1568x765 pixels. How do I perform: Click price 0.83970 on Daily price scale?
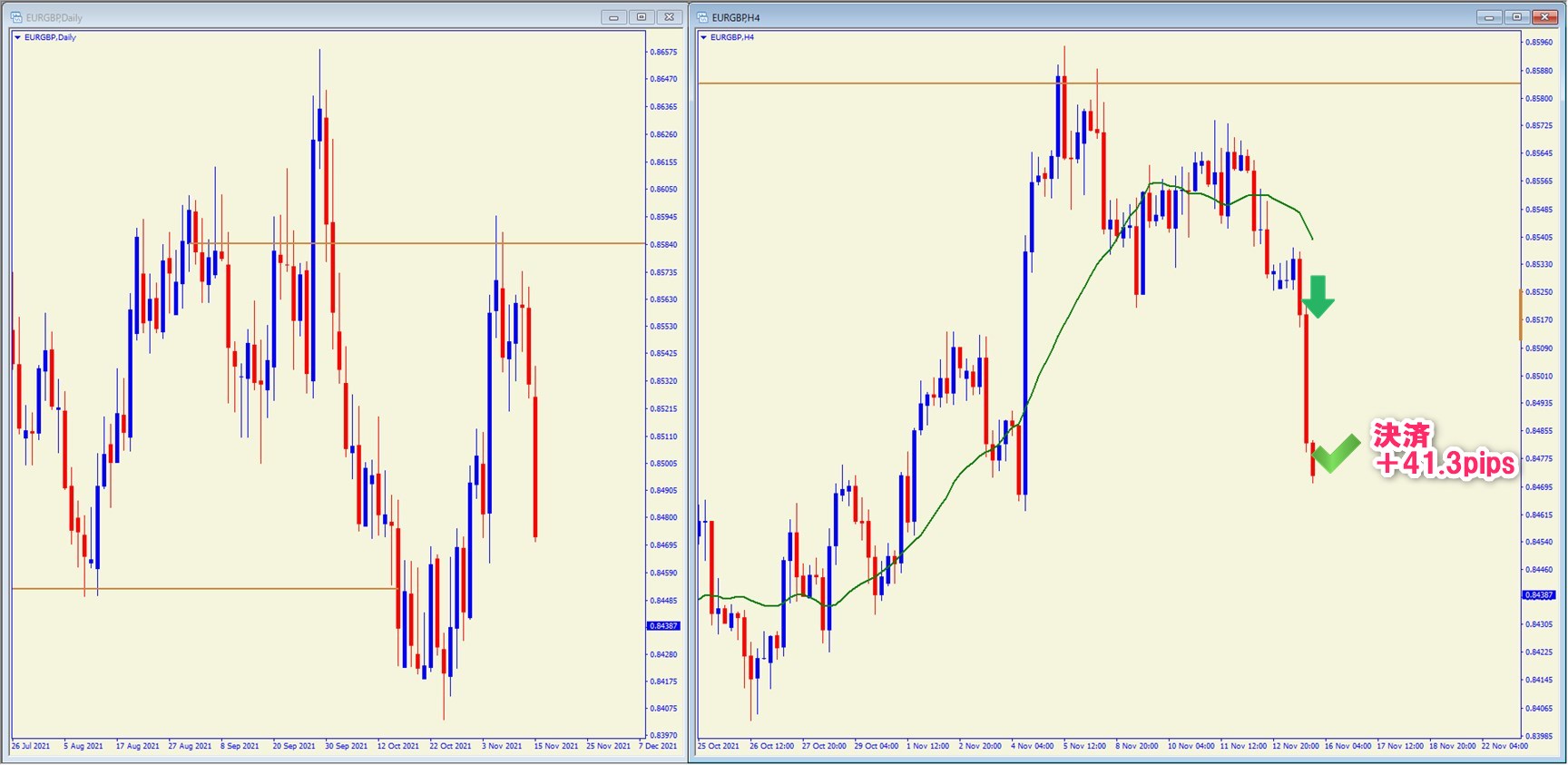click(664, 736)
